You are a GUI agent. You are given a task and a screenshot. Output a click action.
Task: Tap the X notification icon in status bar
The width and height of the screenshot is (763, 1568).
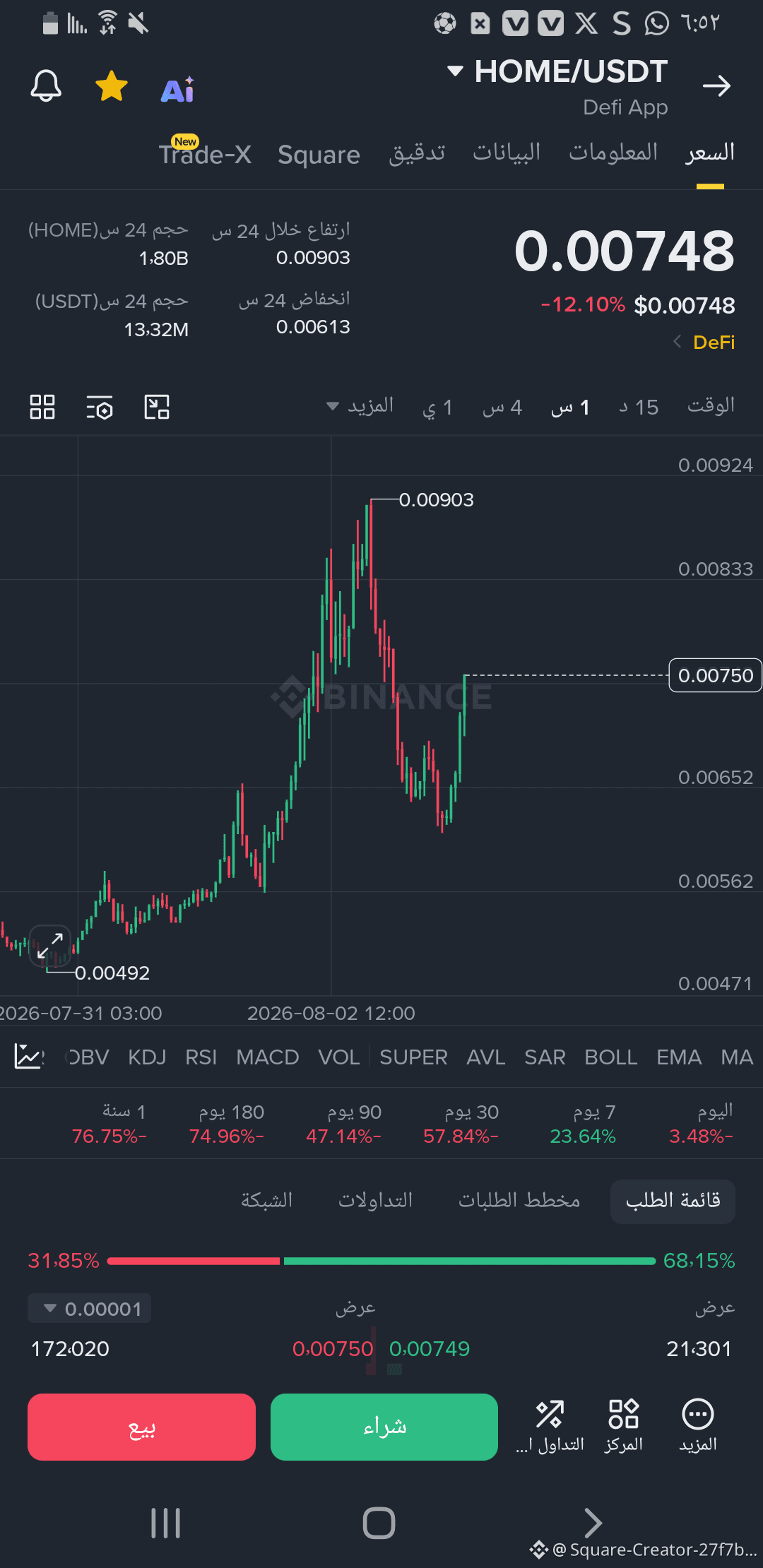586,23
